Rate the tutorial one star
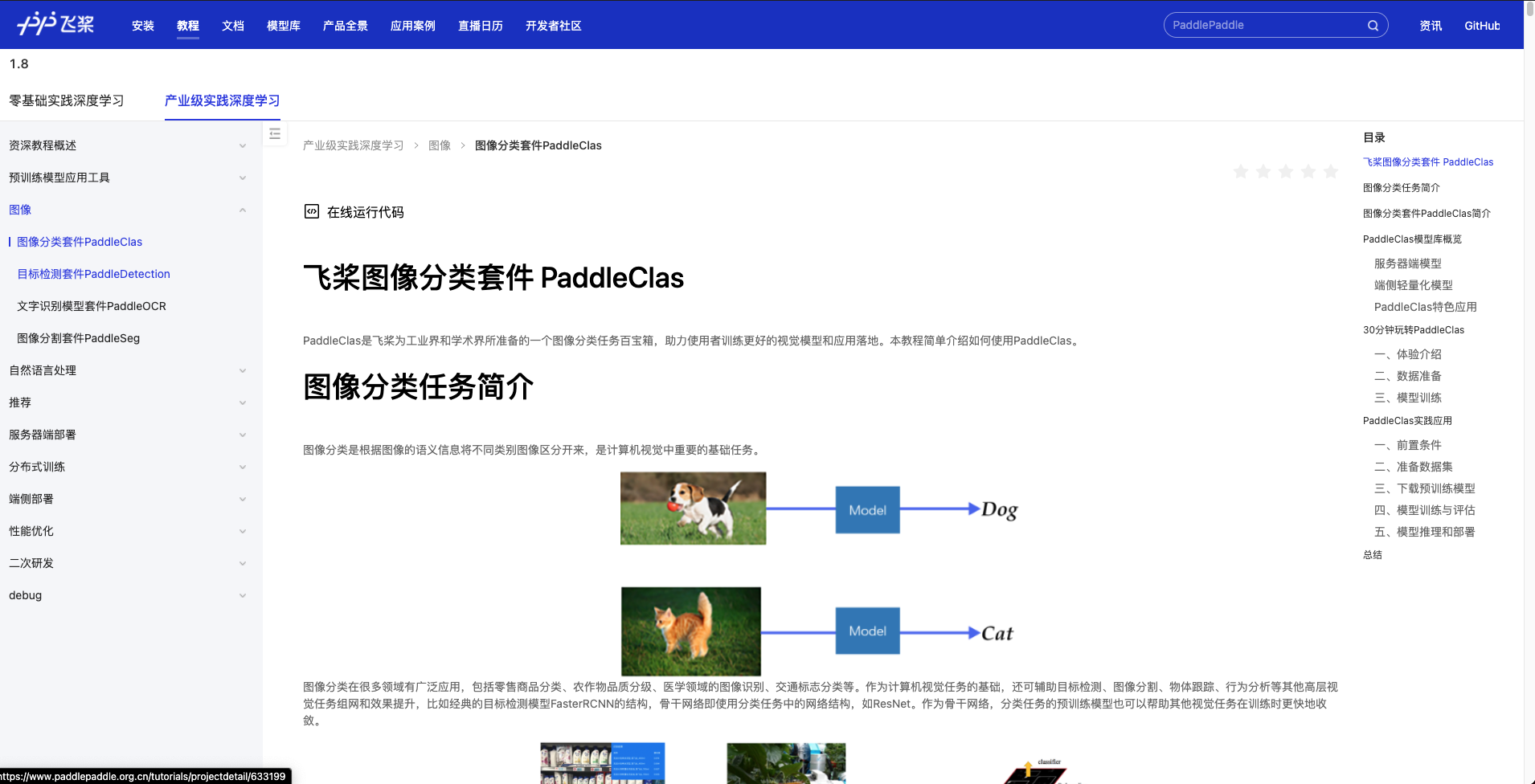 pos(1241,171)
